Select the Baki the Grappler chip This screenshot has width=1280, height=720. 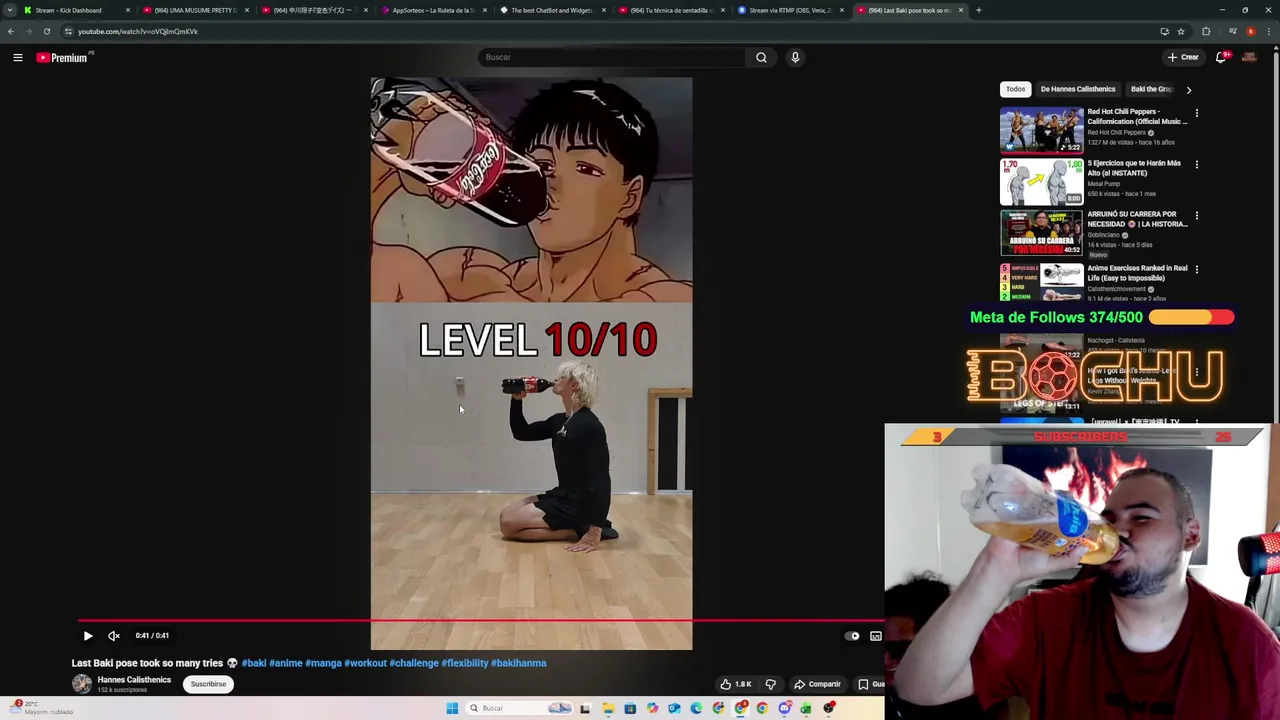[1151, 89]
